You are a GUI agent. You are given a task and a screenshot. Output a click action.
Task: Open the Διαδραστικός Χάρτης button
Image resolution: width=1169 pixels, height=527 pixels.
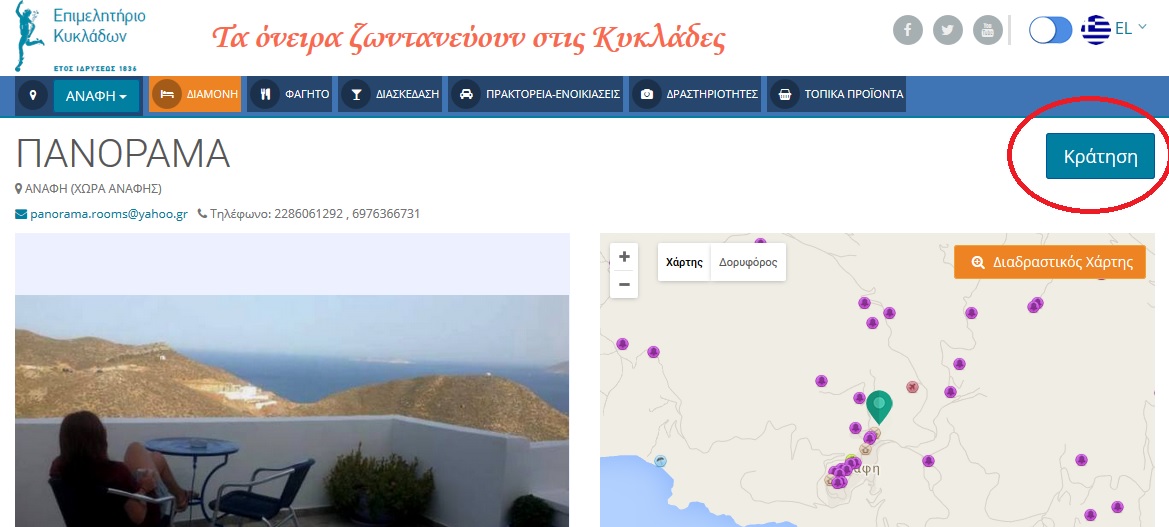[x=1050, y=262]
